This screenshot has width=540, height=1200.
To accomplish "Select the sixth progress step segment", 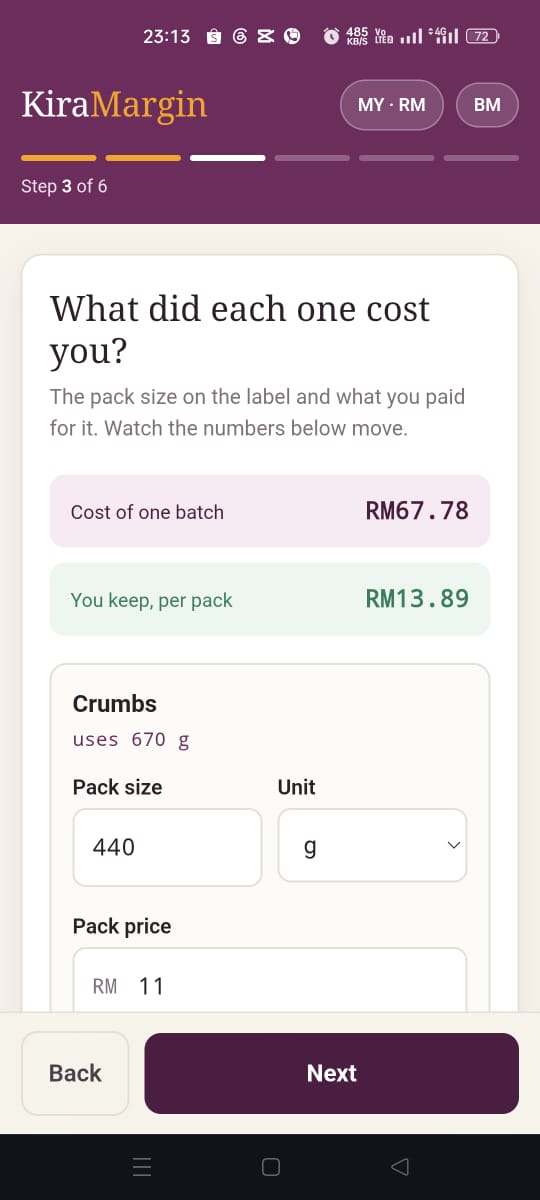I will point(481,157).
